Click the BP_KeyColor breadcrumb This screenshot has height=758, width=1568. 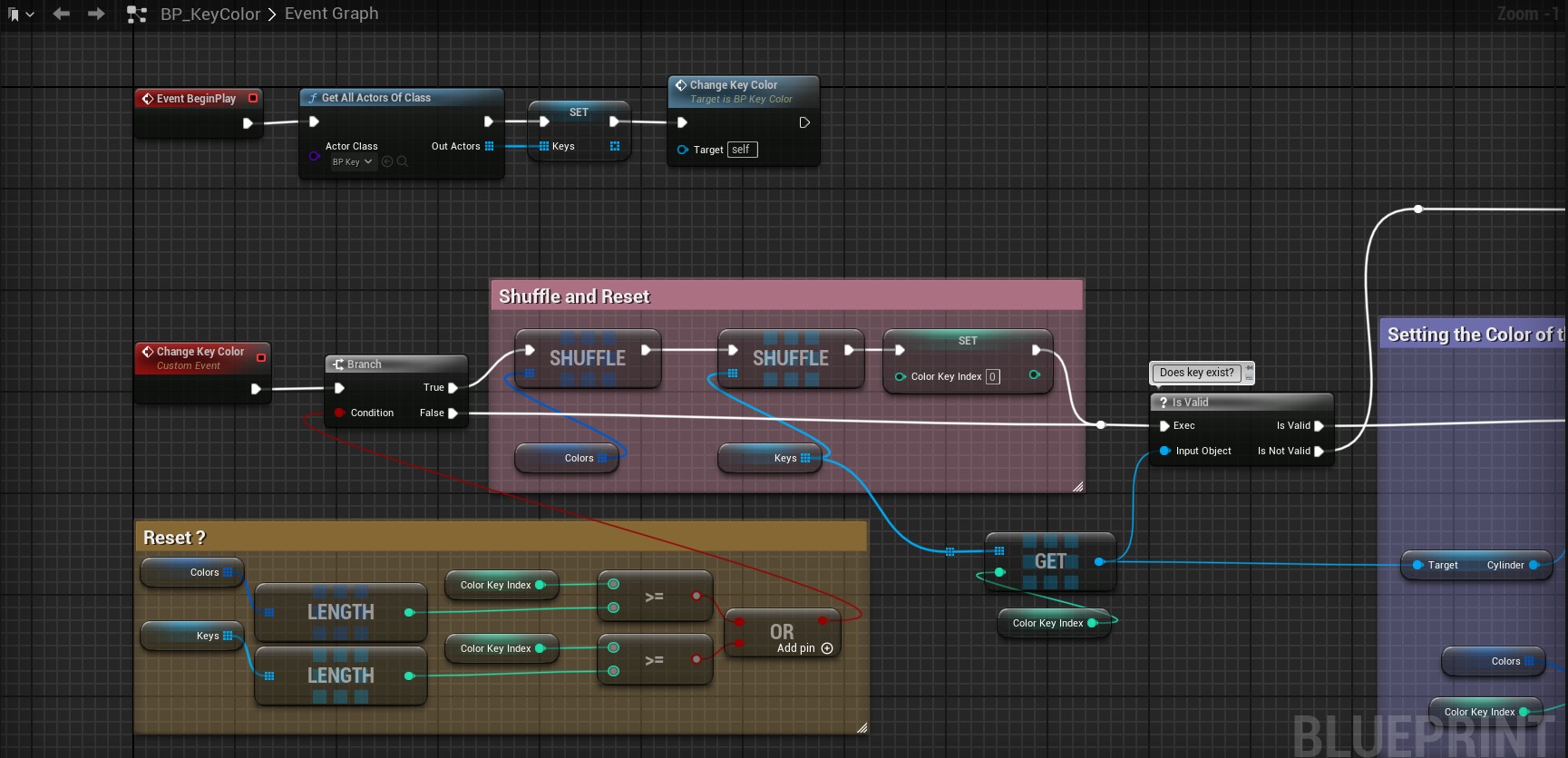pyautogui.click(x=210, y=14)
